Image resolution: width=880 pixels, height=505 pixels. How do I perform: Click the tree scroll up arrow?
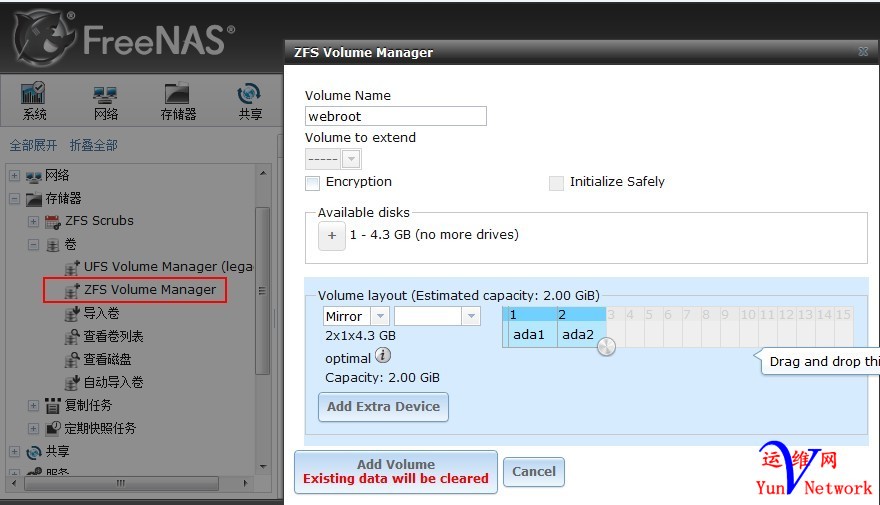263,173
